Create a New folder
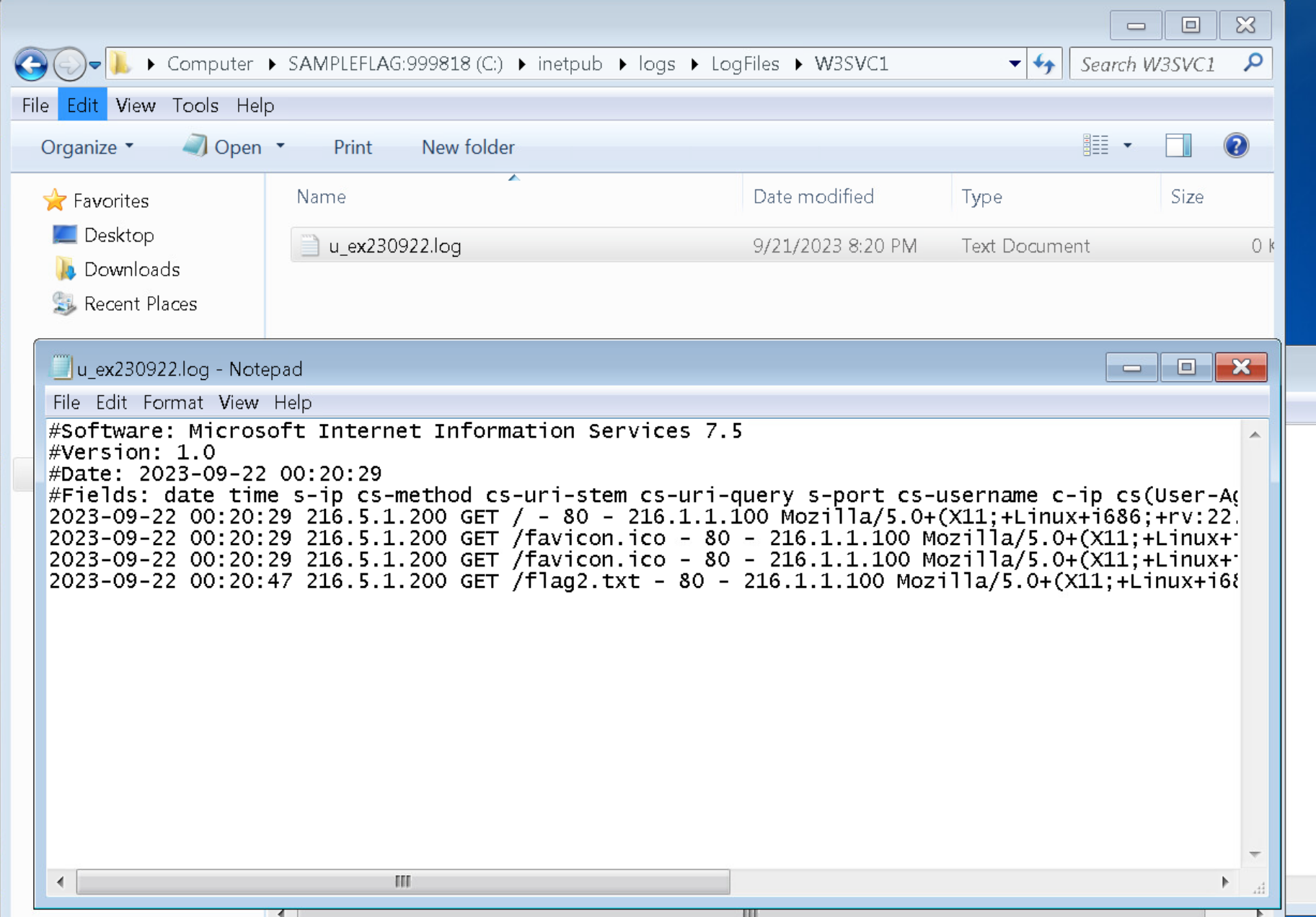The image size is (1316, 917). 467,146
